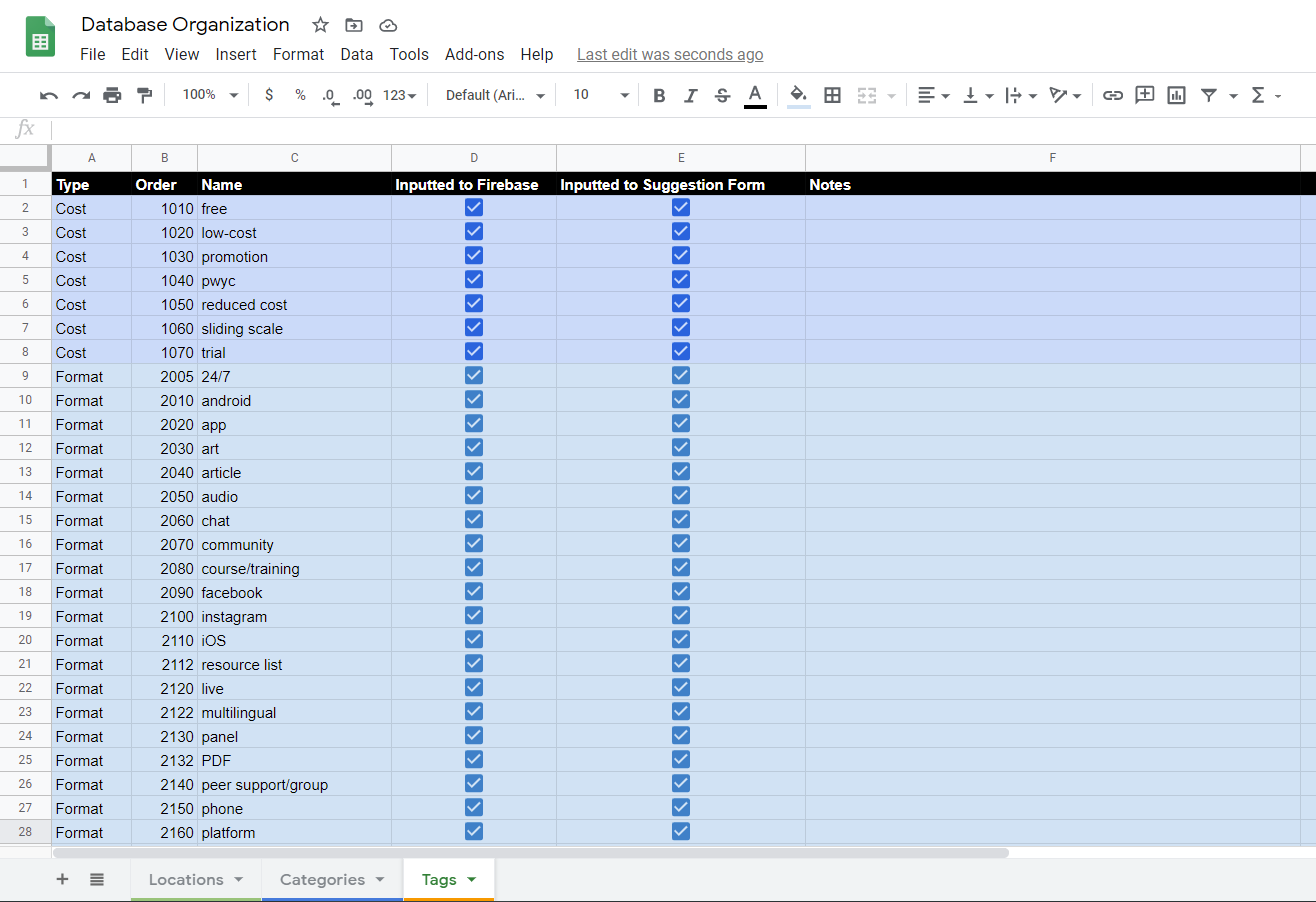Open the Borders tool

click(832, 95)
